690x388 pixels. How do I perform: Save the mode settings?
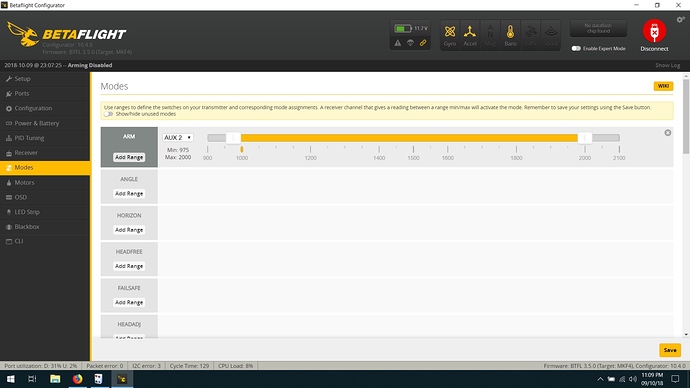point(670,350)
